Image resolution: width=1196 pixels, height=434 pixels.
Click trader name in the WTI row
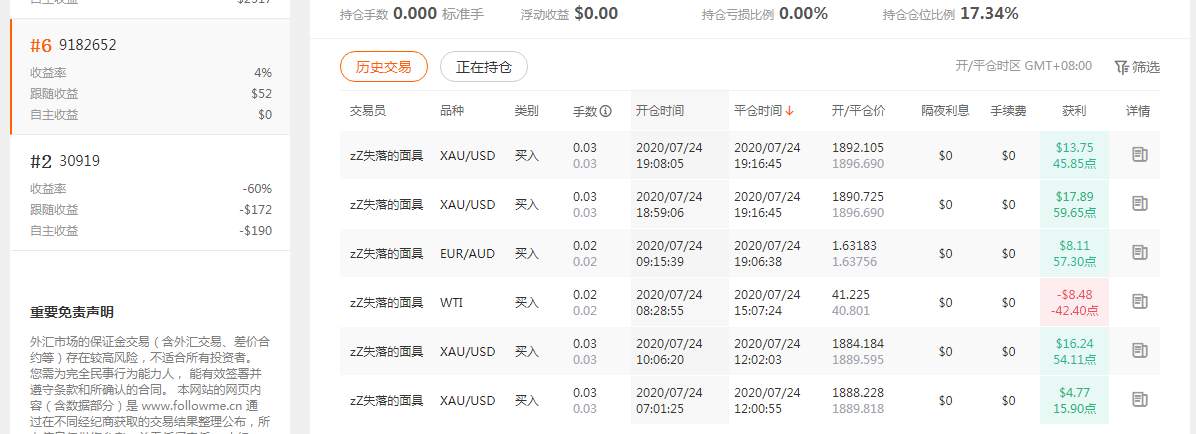coord(386,303)
